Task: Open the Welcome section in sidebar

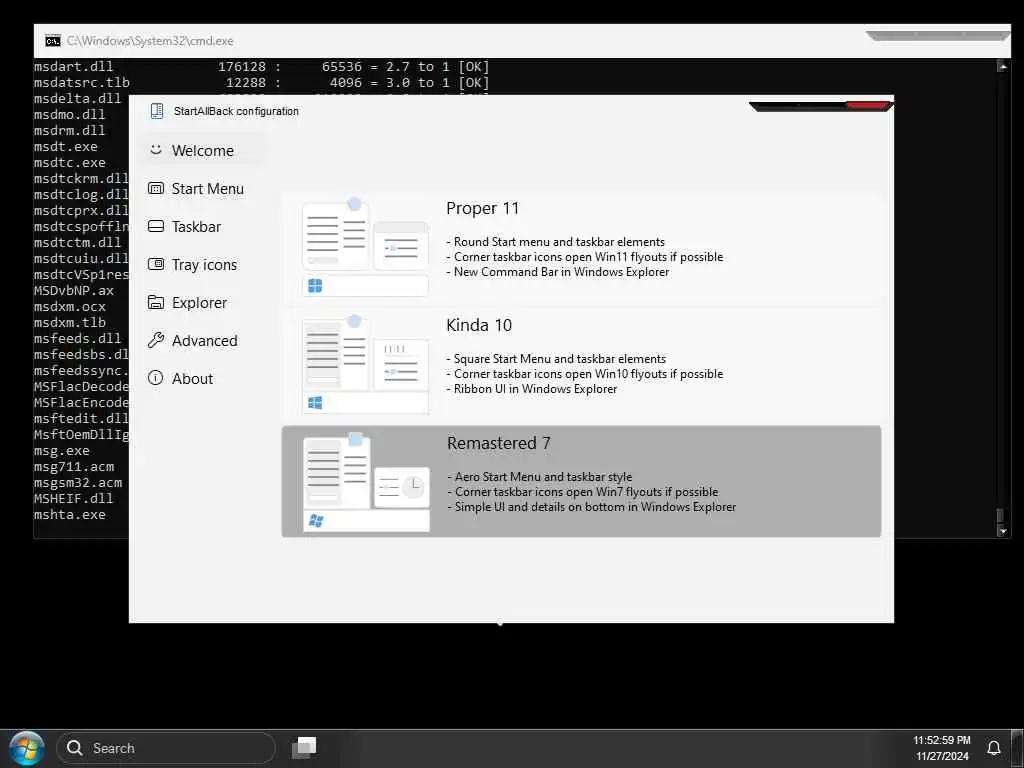Action: tap(204, 150)
